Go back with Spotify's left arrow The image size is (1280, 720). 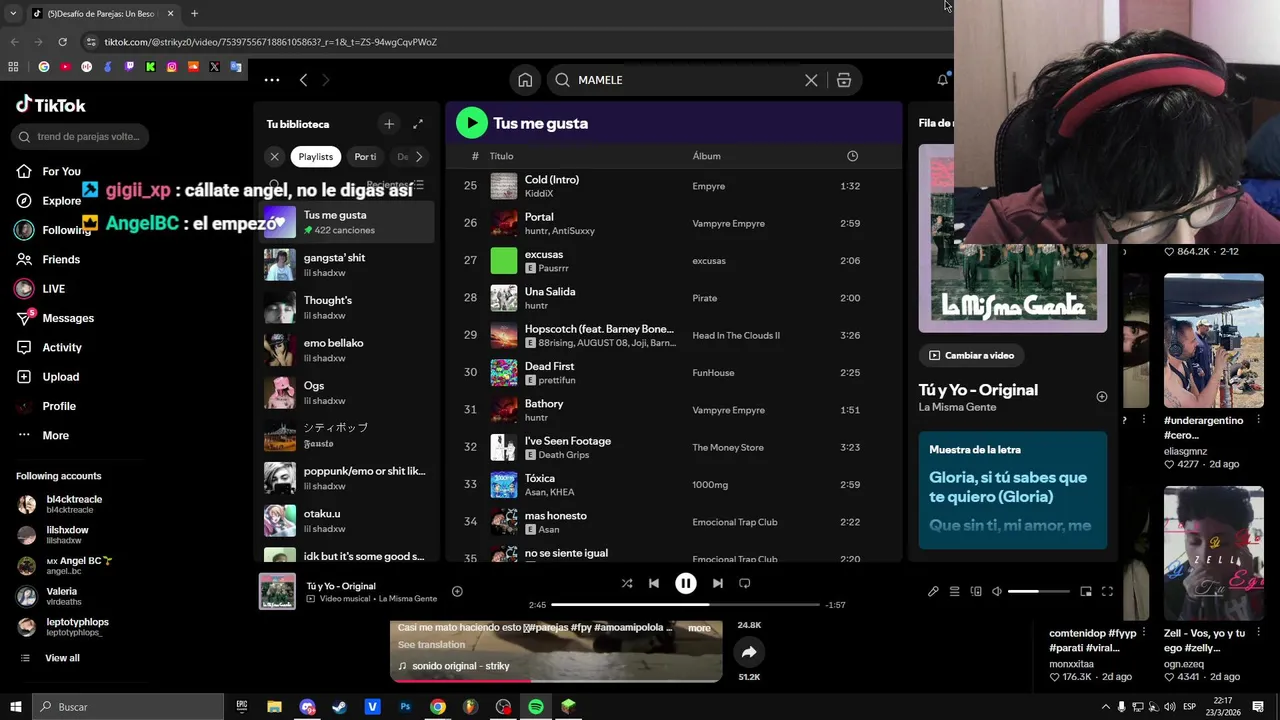tap(303, 80)
